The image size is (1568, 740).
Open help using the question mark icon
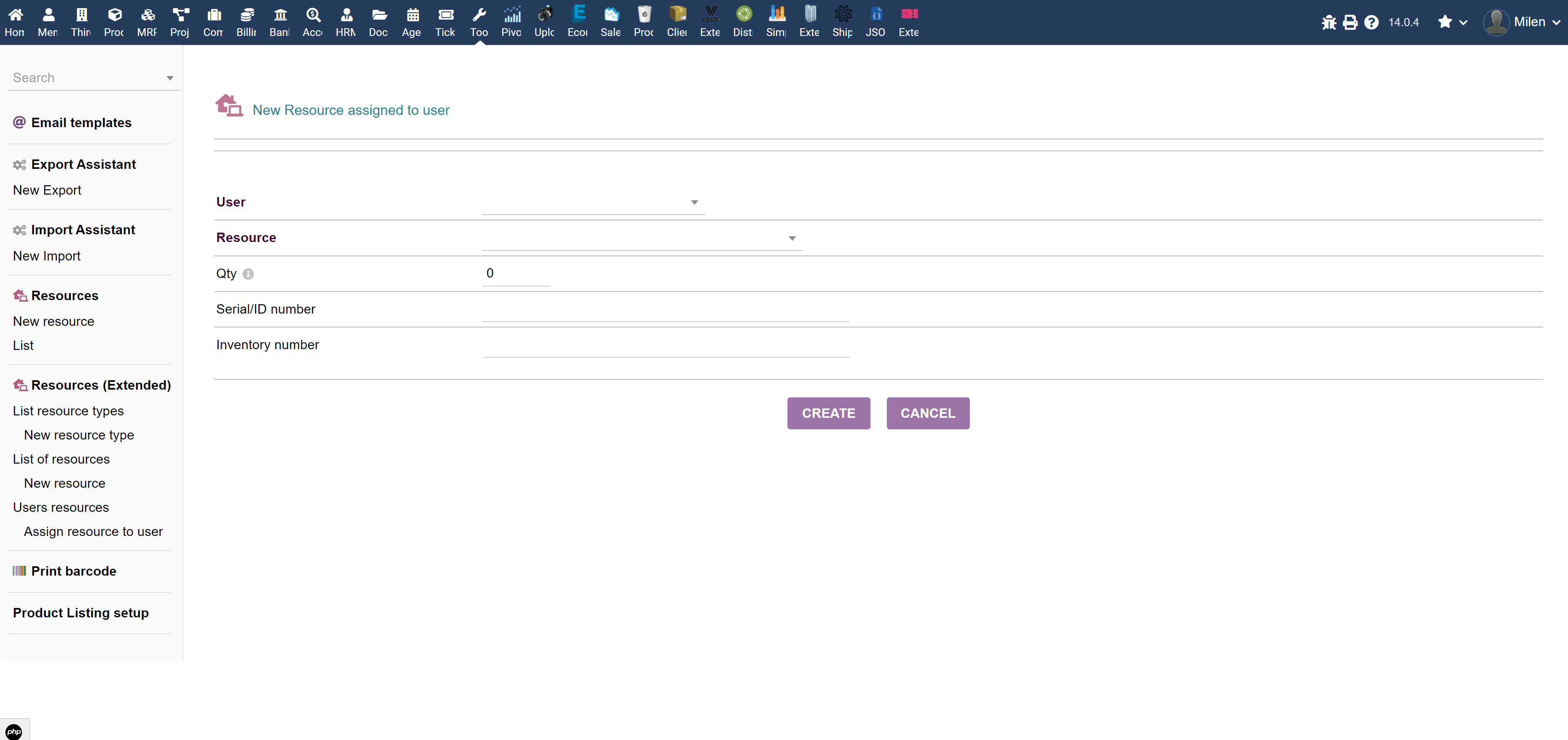[1371, 22]
